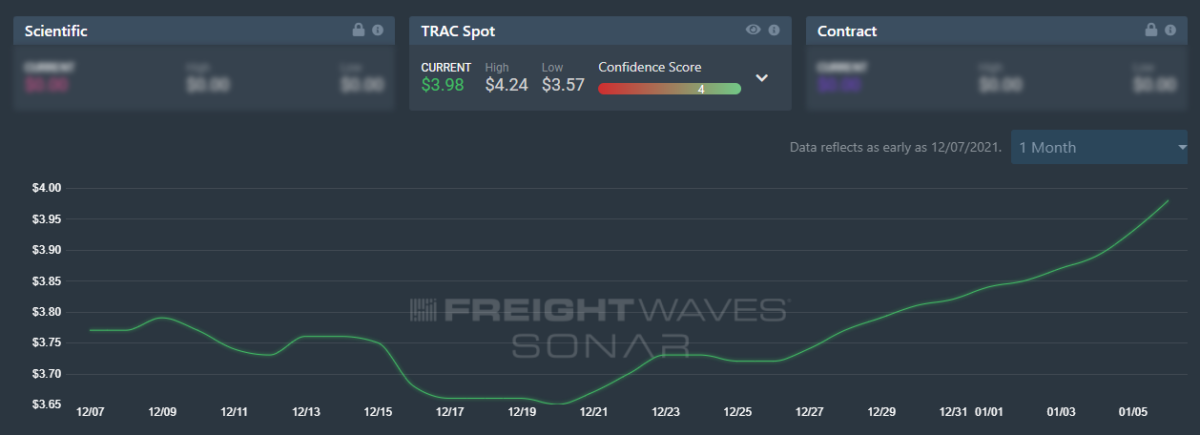1200x435 pixels.
Task: Click the Confidence Score gradient bar
Action: pos(669,89)
